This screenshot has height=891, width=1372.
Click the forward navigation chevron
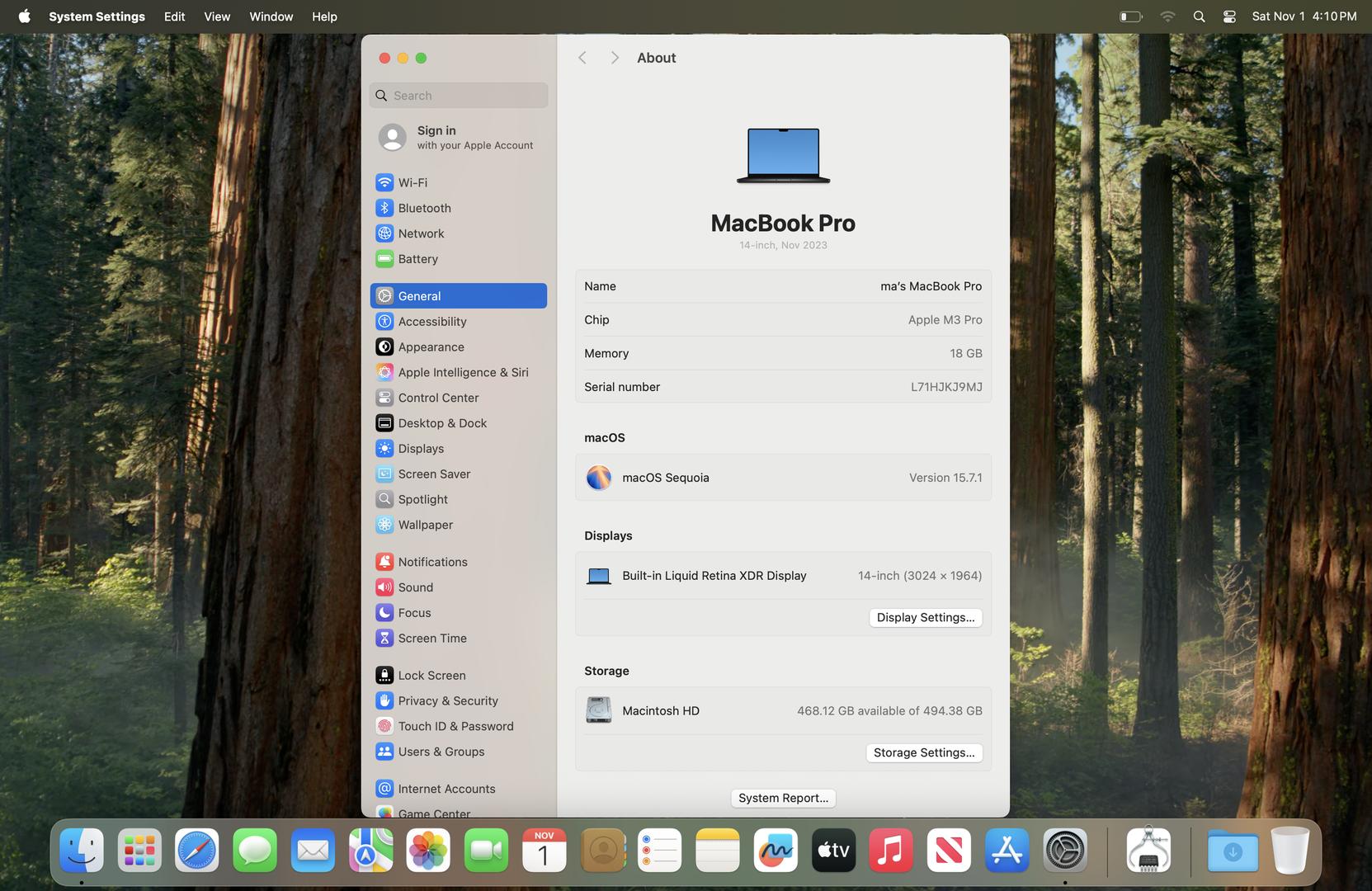(x=615, y=58)
